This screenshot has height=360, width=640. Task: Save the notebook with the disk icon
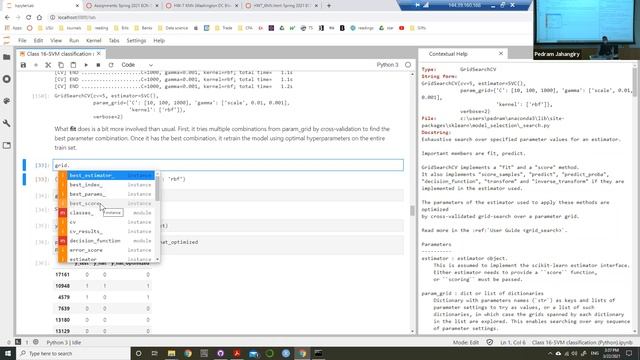click(23, 65)
